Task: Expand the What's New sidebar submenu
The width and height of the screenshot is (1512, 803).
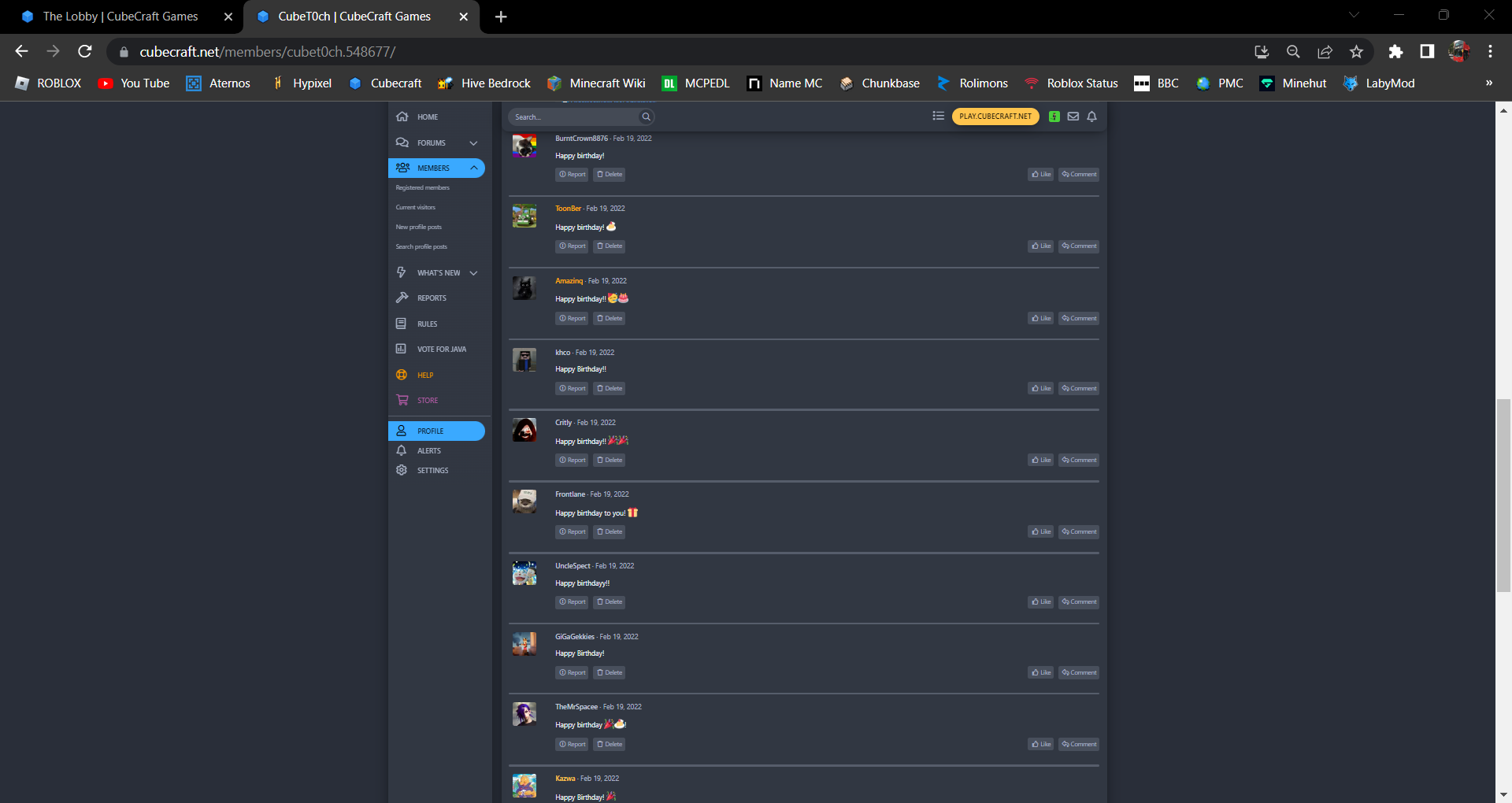Action: (x=473, y=273)
